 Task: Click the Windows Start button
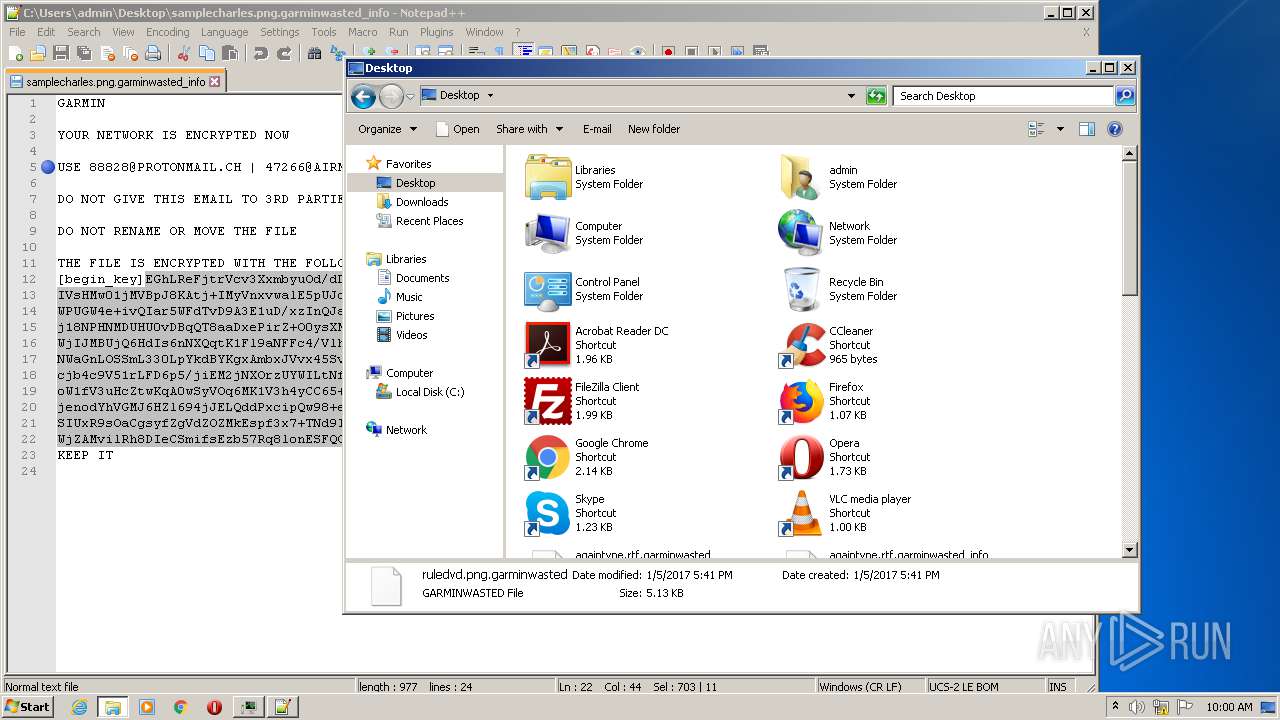tap(28, 706)
